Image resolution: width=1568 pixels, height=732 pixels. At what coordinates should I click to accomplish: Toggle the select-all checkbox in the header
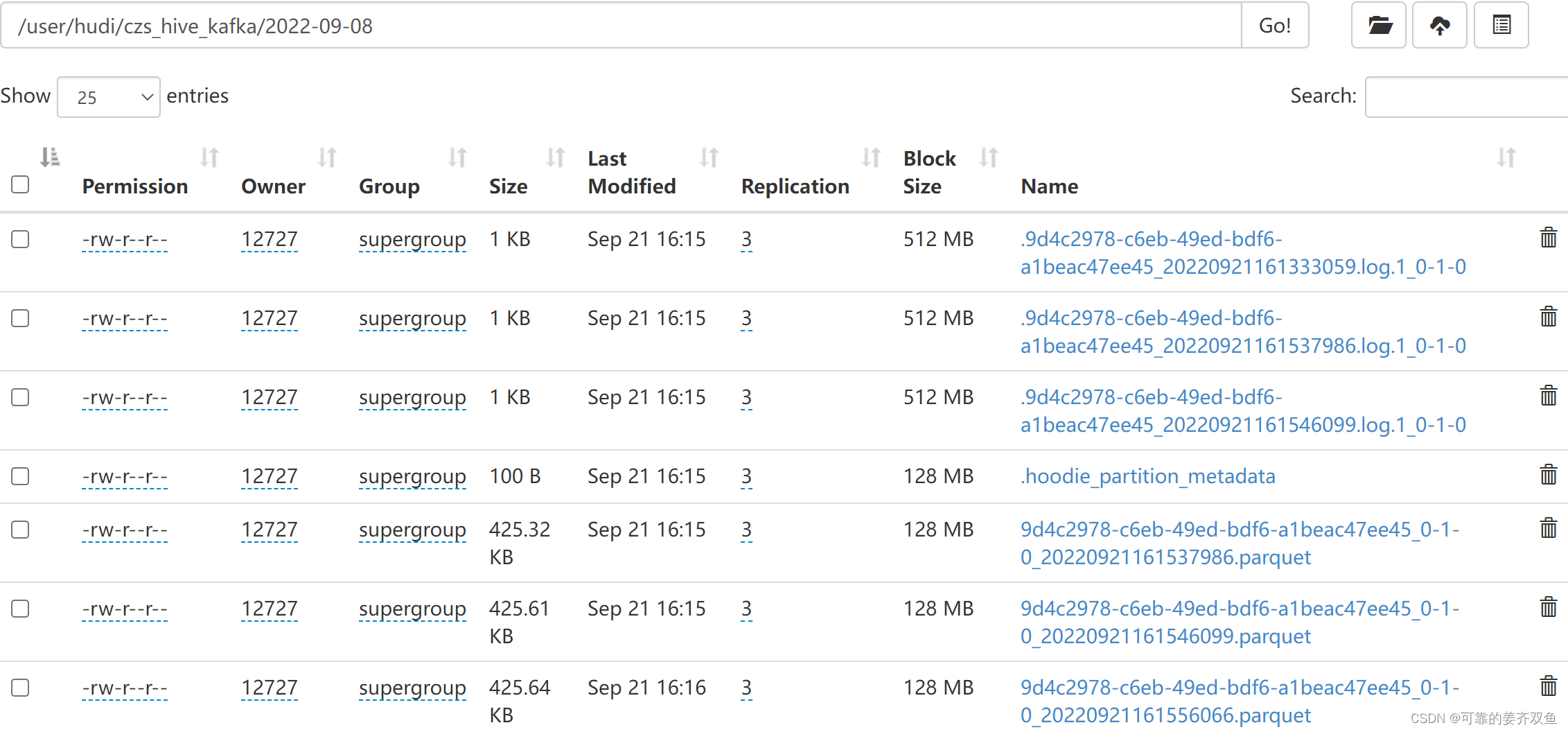click(x=20, y=184)
